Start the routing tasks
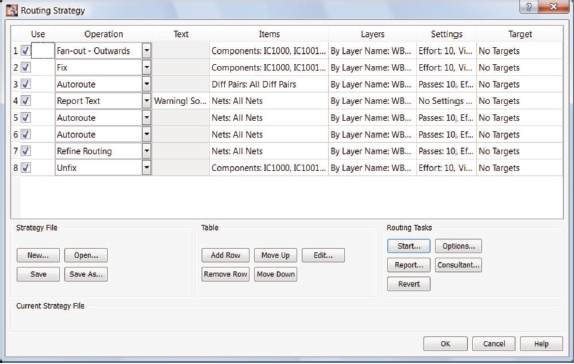574x364 pixels. pos(409,246)
